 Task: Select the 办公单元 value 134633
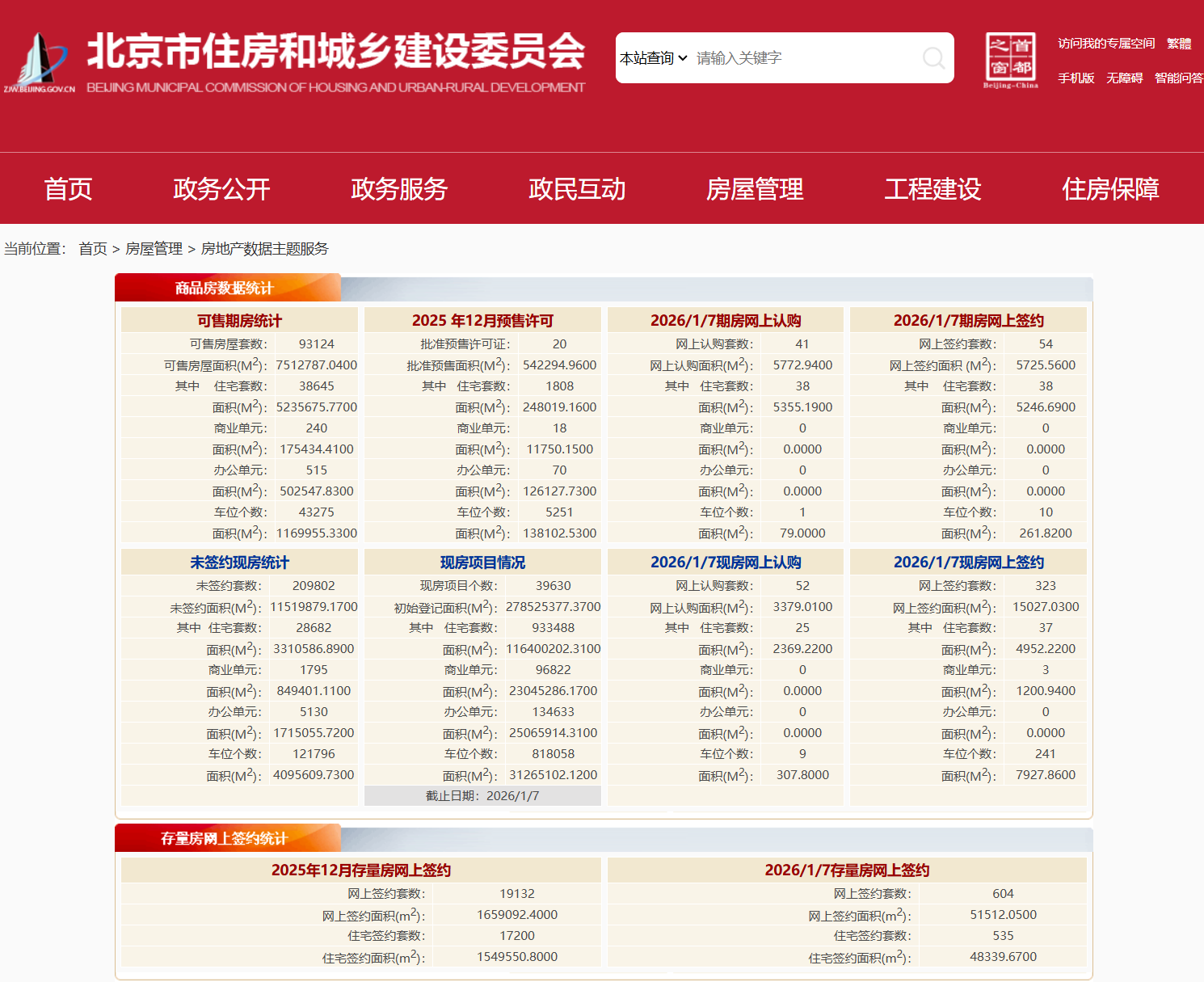coord(554,712)
